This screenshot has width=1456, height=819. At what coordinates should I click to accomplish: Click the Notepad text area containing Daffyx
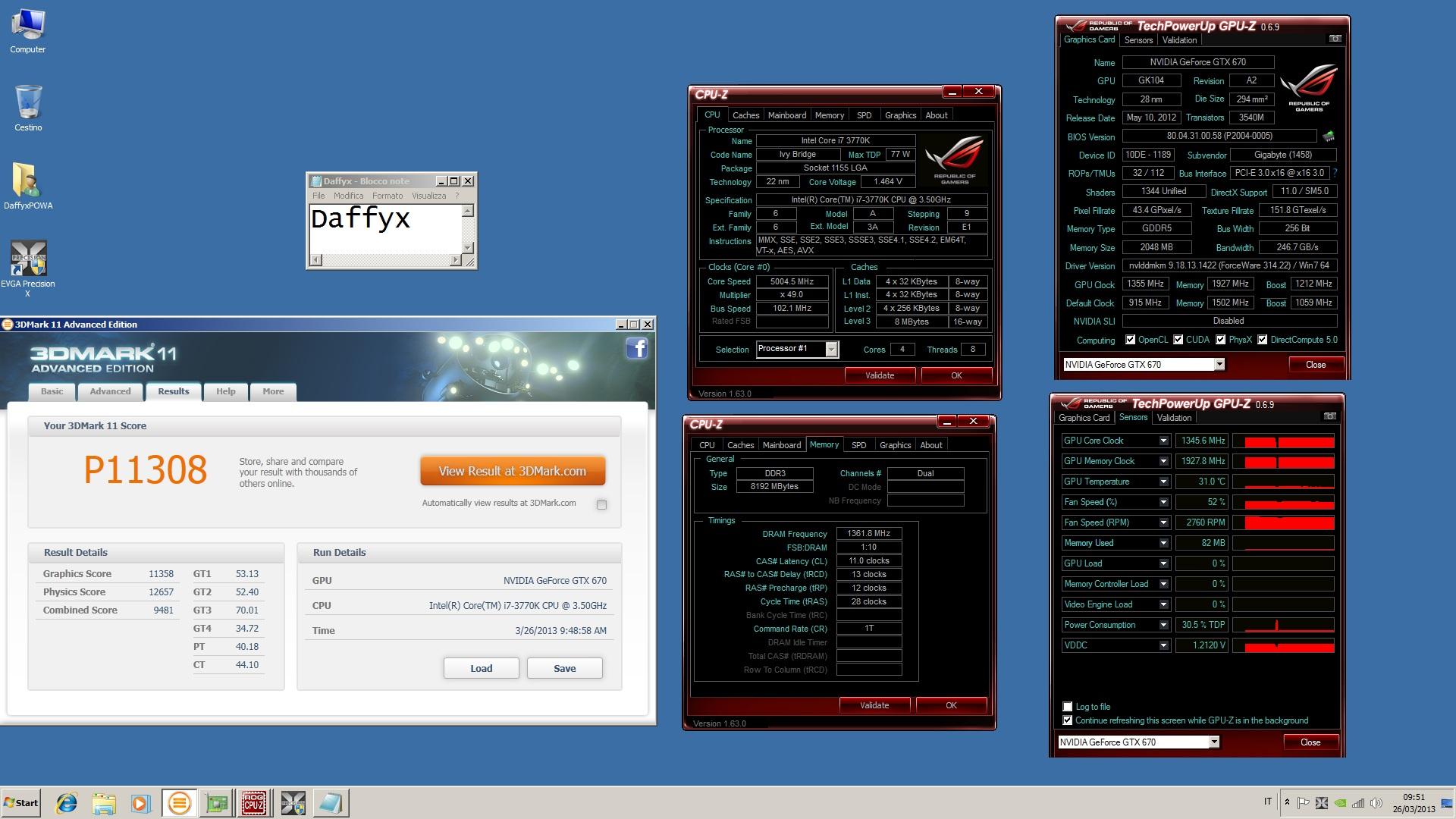pos(385,228)
